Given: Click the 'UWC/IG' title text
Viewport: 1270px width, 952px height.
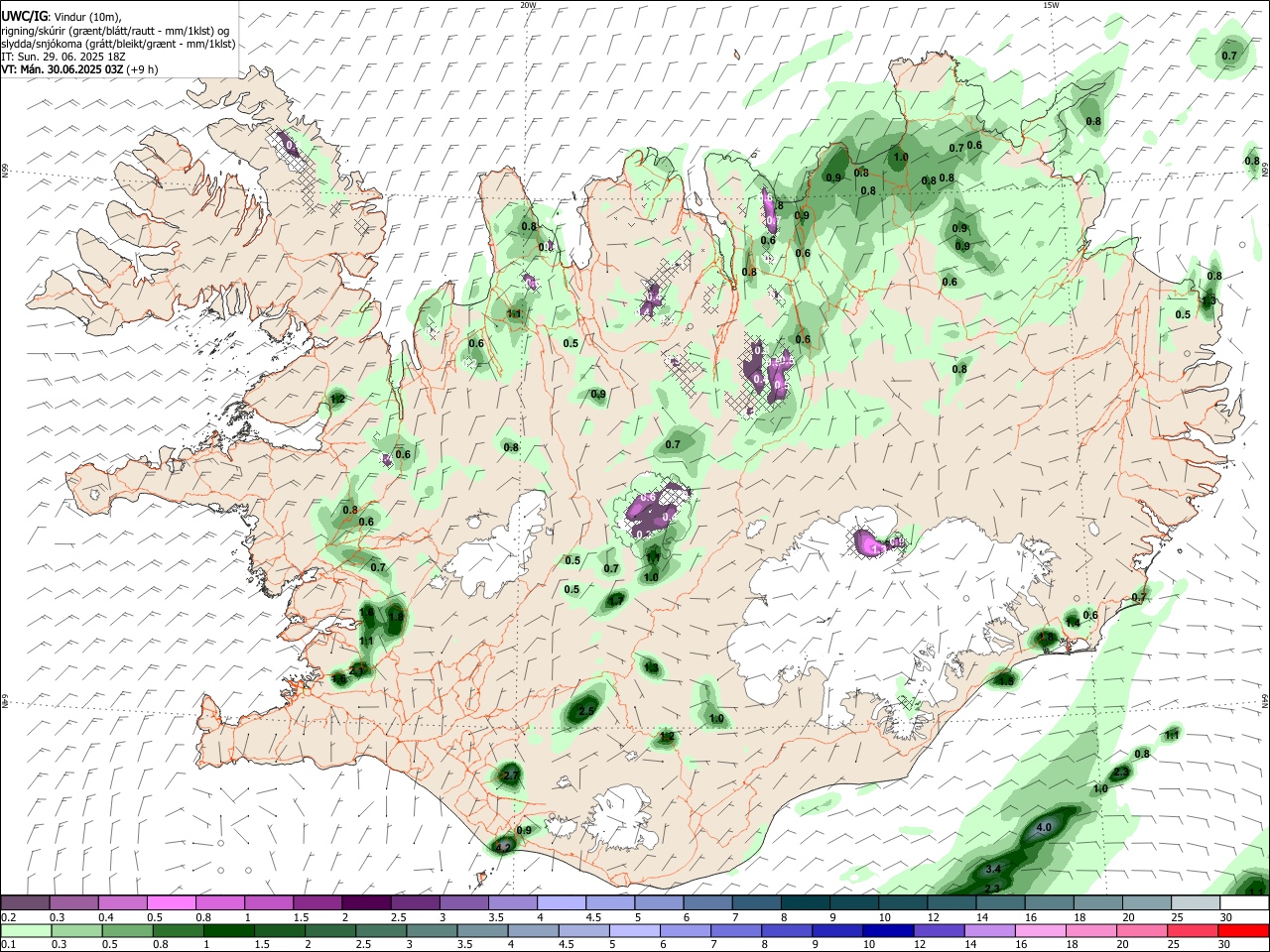Looking at the screenshot, I should [x=24, y=16].
